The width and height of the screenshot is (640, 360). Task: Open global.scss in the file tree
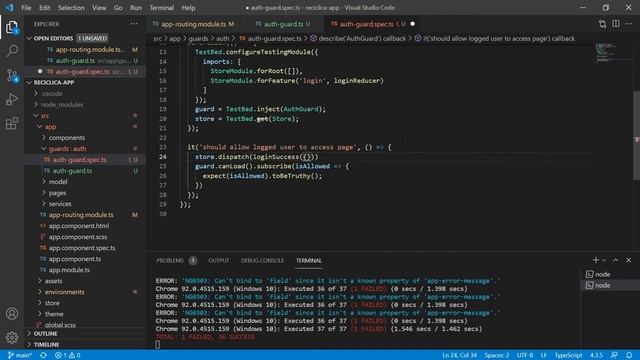click(x=60, y=325)
